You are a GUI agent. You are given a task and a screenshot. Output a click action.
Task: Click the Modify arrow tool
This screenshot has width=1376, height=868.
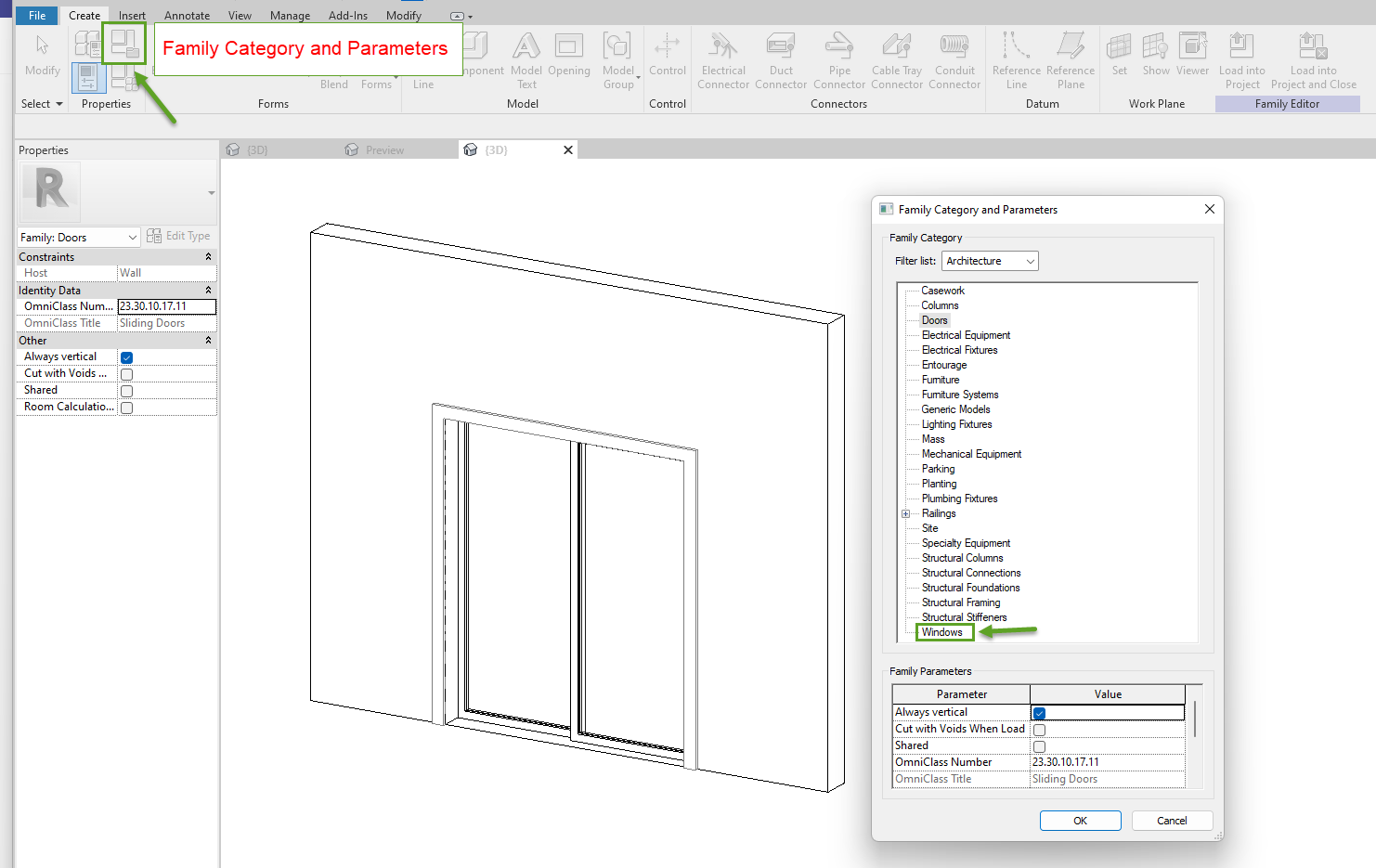point(42,55)
